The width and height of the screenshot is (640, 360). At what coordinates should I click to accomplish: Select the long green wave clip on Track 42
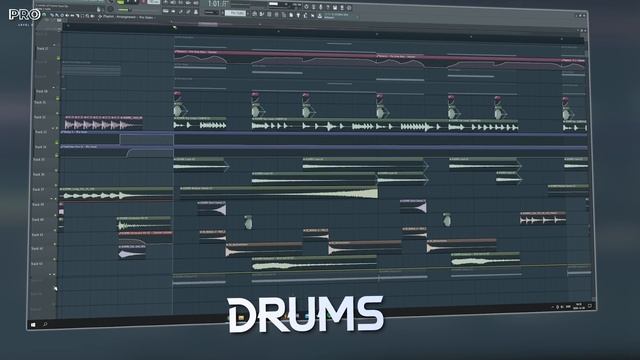click(x=314, y=264)
